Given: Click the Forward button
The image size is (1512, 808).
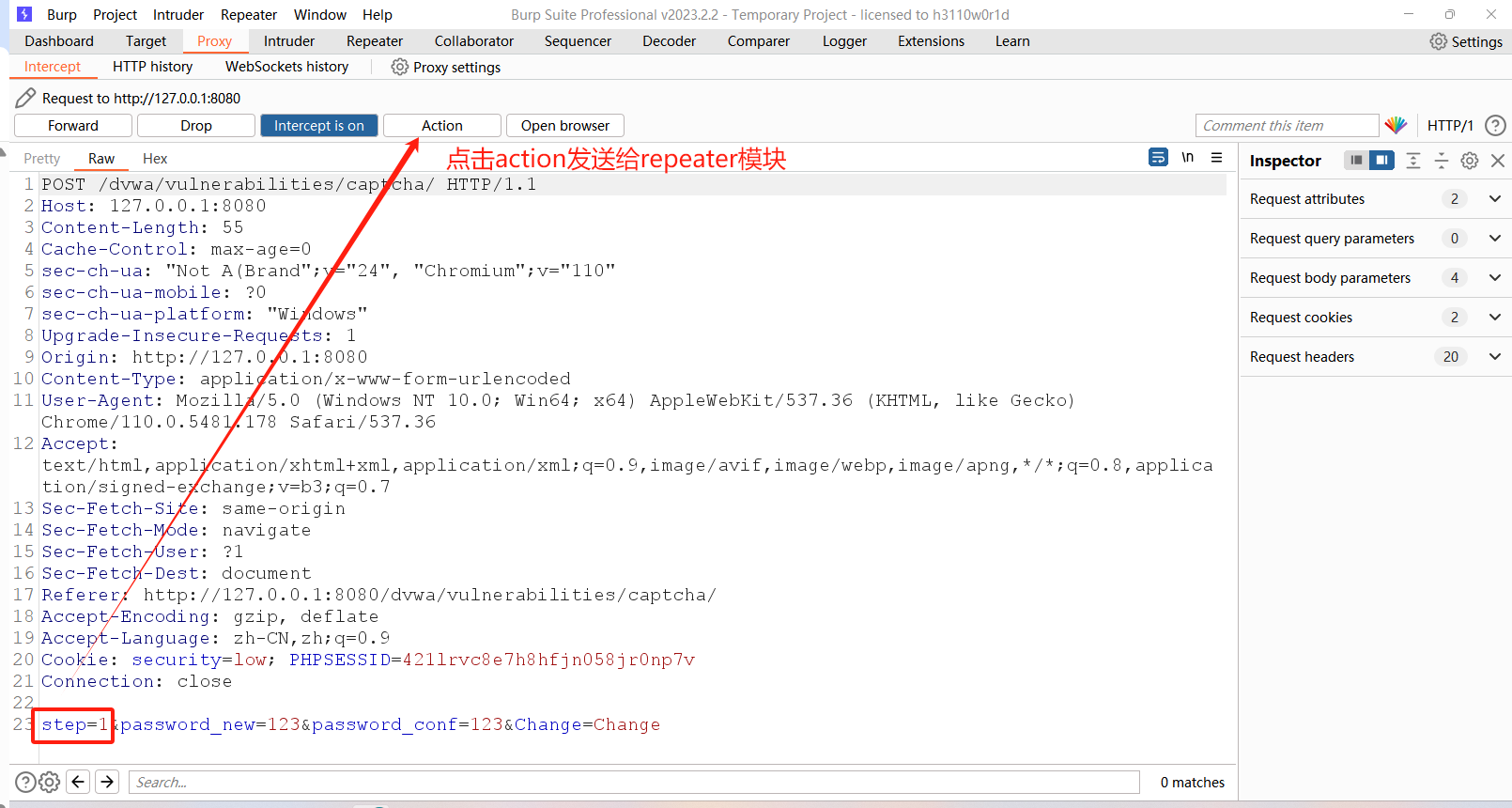Looking at the screenshot, I should coord(73,126).
